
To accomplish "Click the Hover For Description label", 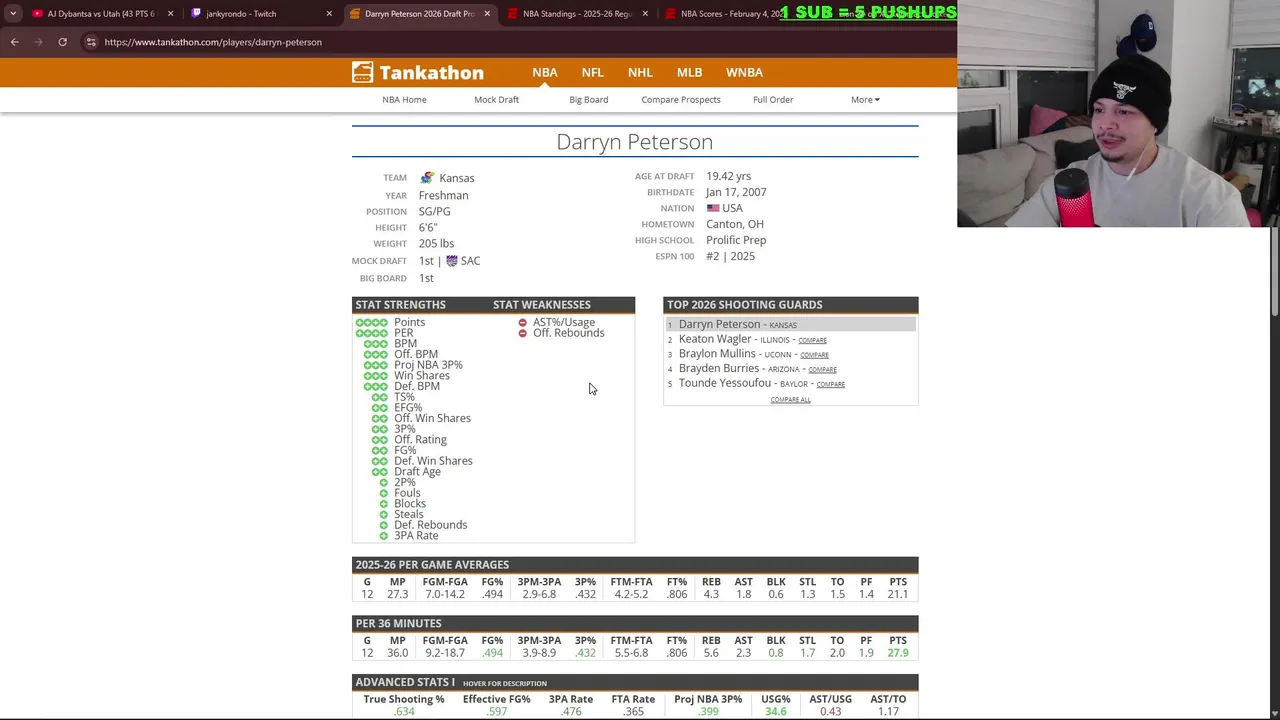I will click(x=505, y=684).
